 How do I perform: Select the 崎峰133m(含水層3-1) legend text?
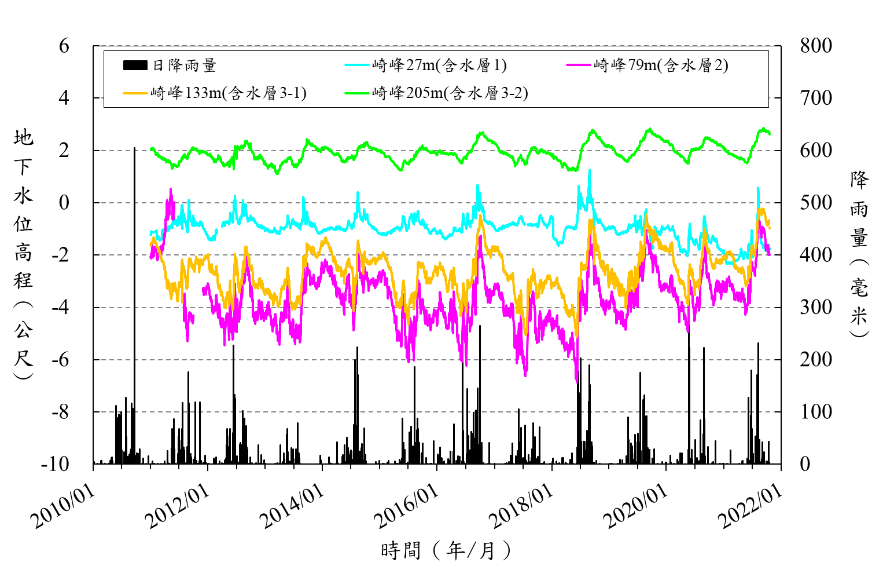coord(229,93)
